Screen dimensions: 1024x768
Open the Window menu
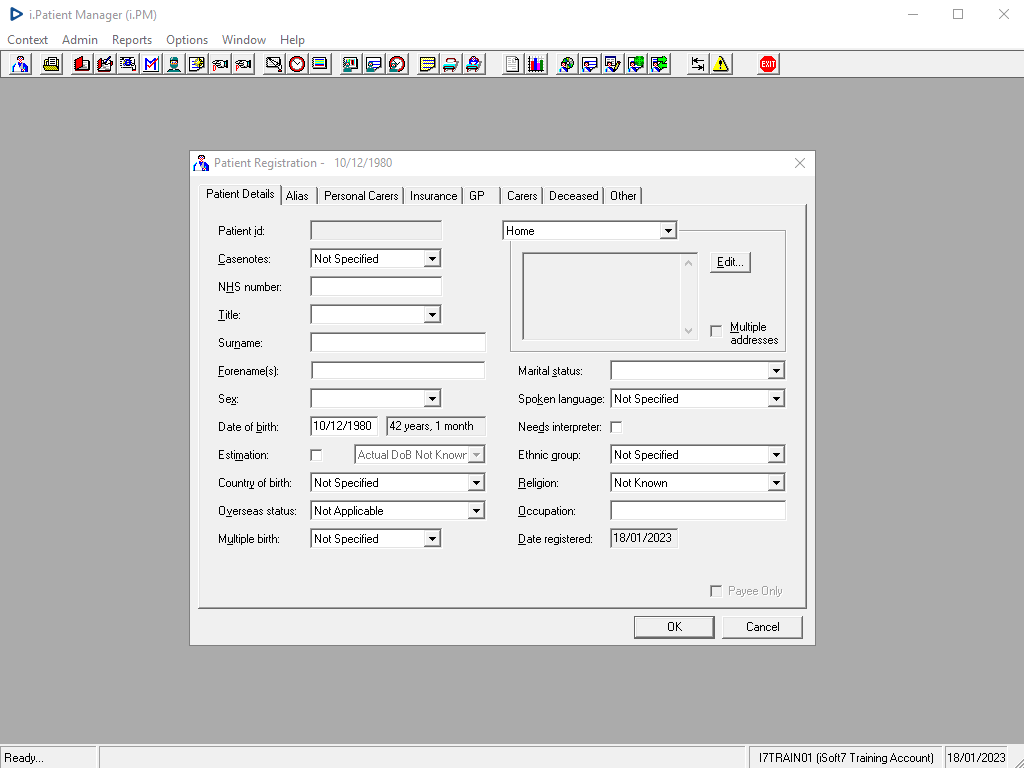coord(244,40)
